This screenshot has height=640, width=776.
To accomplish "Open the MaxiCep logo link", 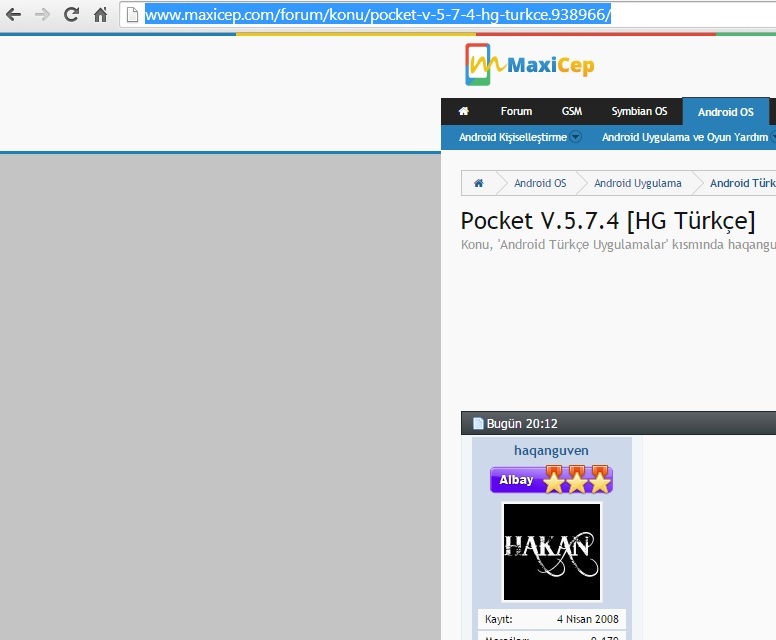I will tap(530, 64).
